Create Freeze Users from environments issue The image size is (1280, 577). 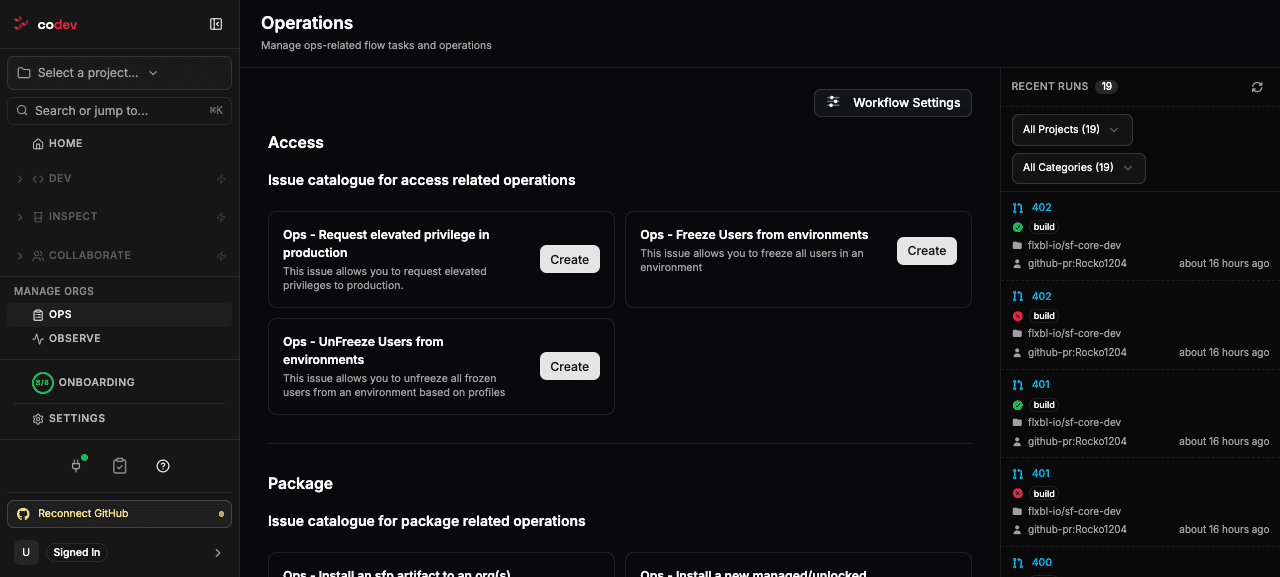[927, 251]
